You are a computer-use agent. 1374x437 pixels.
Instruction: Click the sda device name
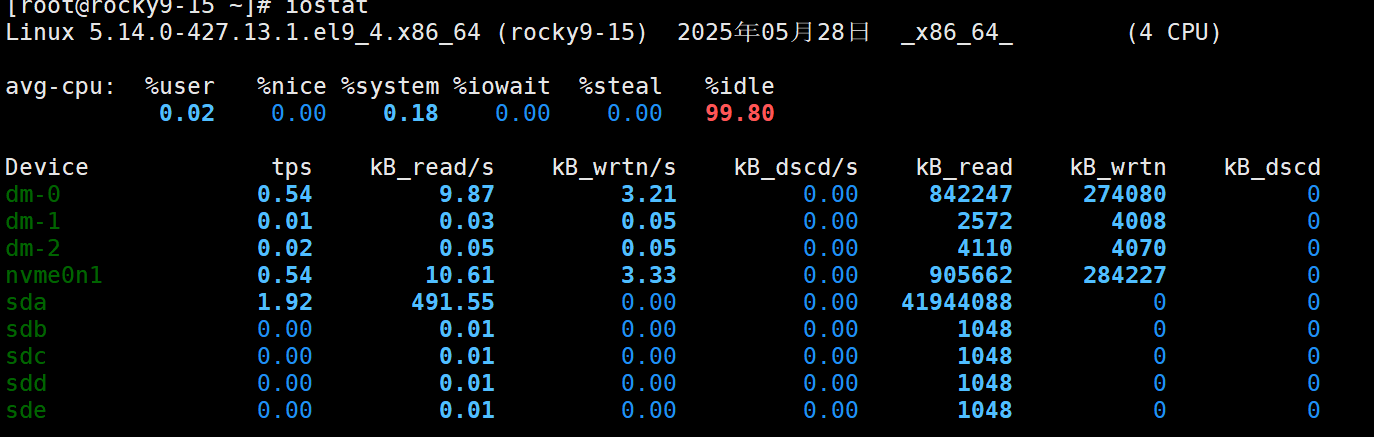(x=26, y=302)
